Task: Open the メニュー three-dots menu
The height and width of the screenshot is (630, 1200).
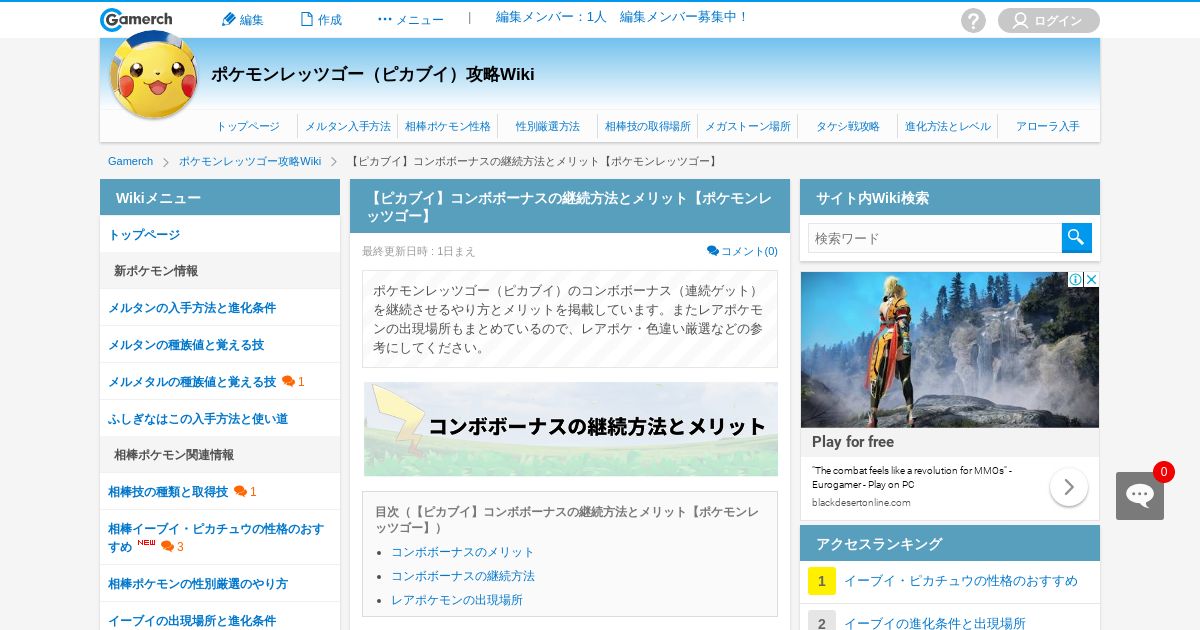Action: tap(410, 19)
